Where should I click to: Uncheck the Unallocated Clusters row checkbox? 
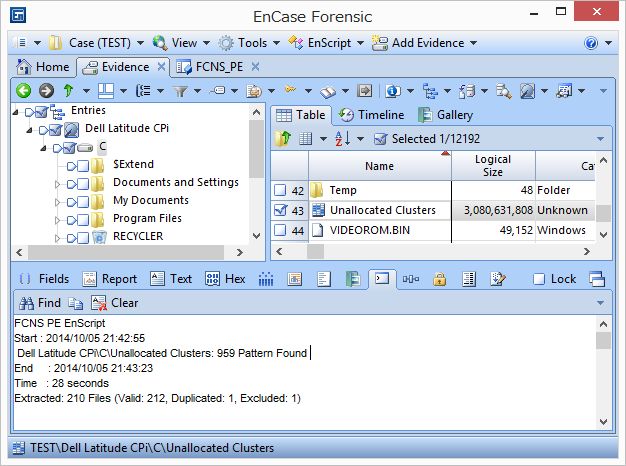[x=280, y=210]
